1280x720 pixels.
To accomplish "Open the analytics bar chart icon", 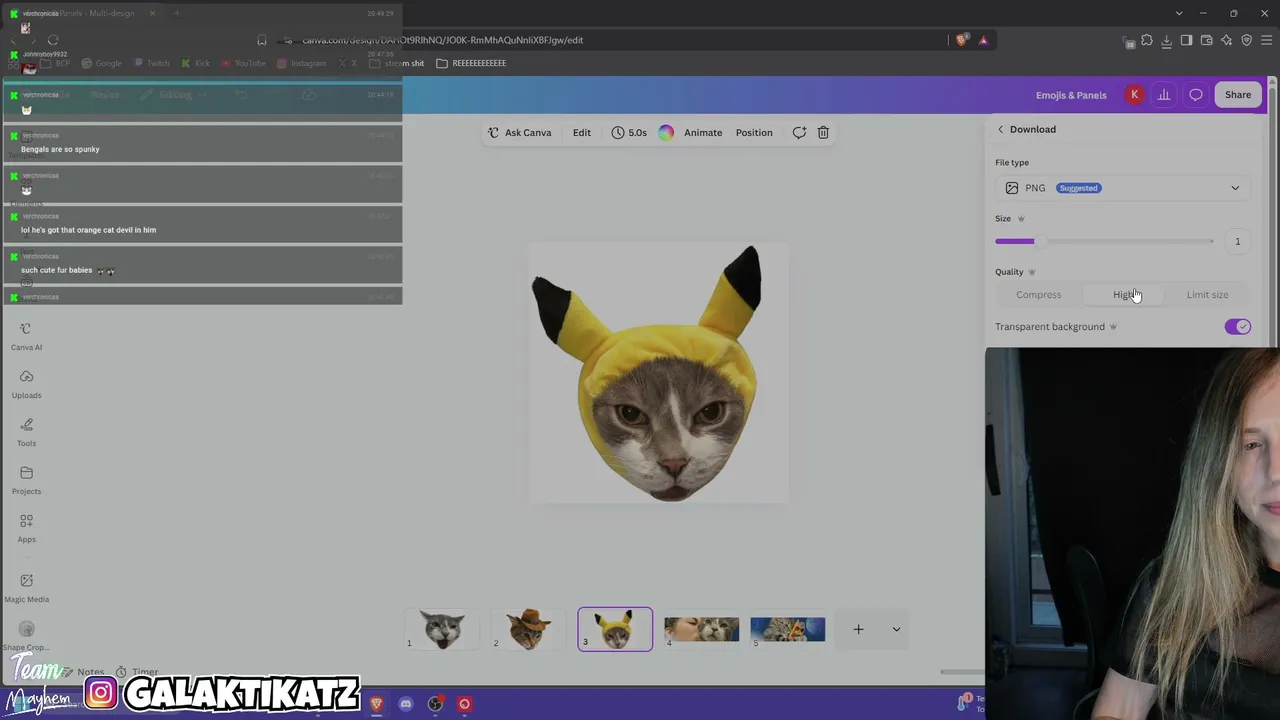I will [1164, 95].
